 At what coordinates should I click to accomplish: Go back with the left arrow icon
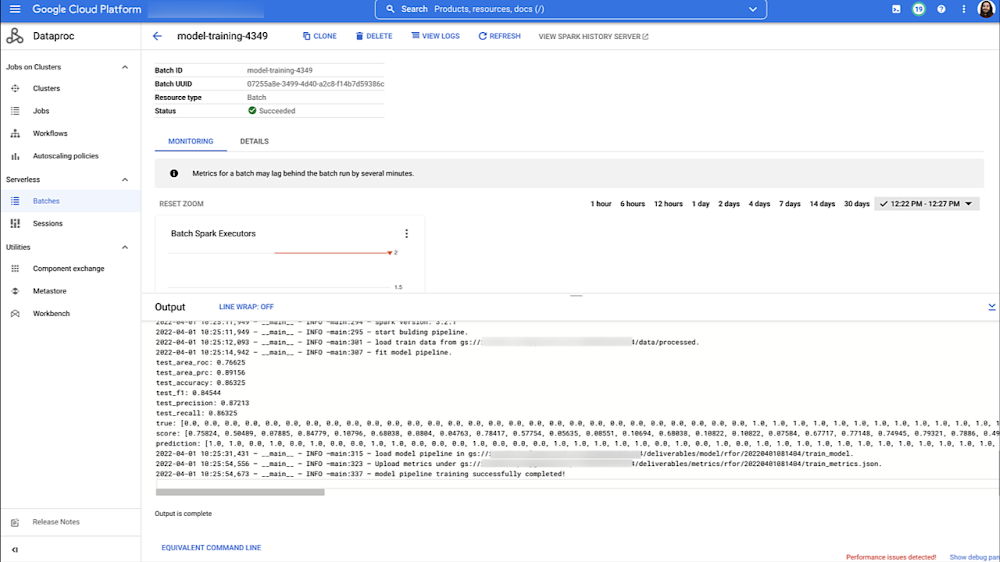pos(157,36)
